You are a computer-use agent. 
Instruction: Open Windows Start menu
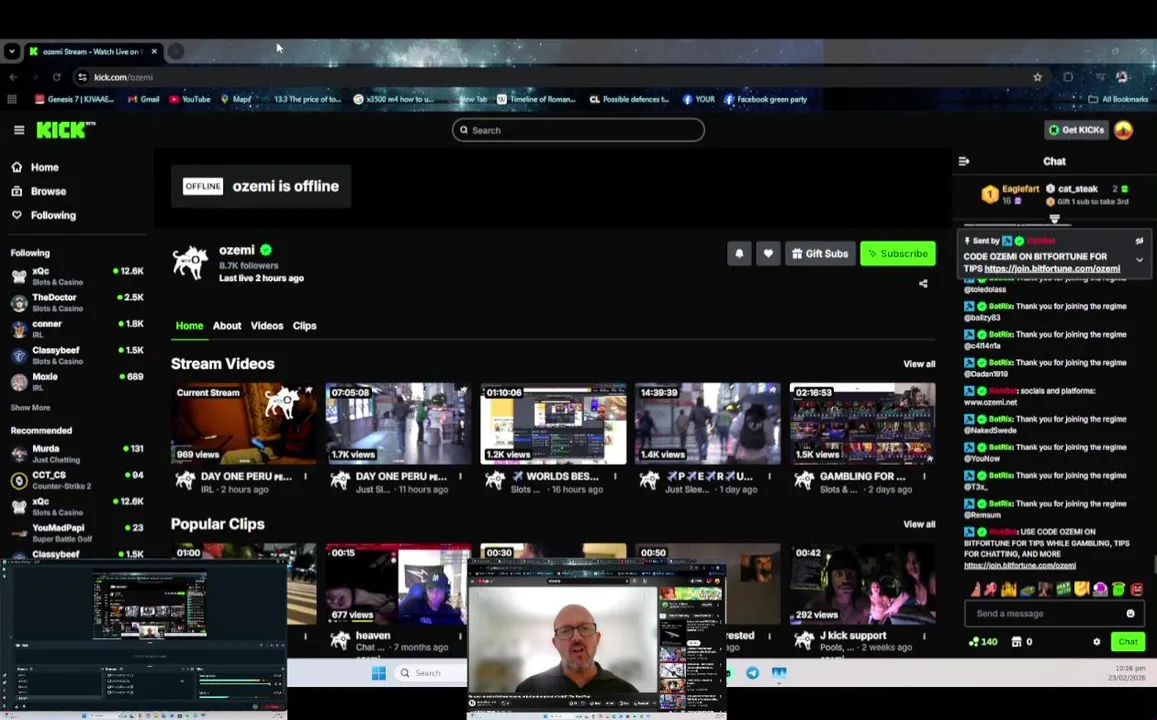379,673
